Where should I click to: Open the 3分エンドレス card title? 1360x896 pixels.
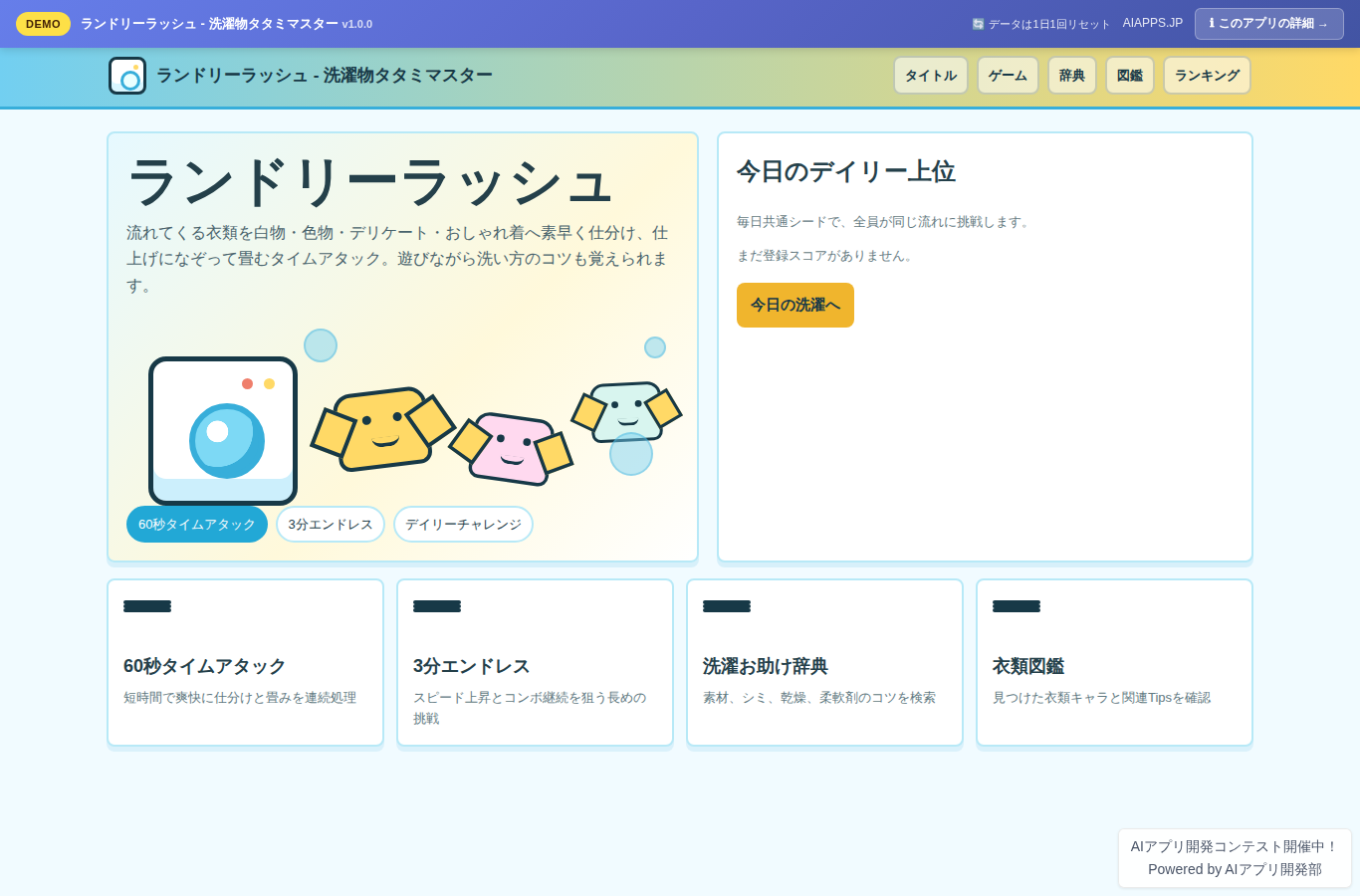click(471, 666)
